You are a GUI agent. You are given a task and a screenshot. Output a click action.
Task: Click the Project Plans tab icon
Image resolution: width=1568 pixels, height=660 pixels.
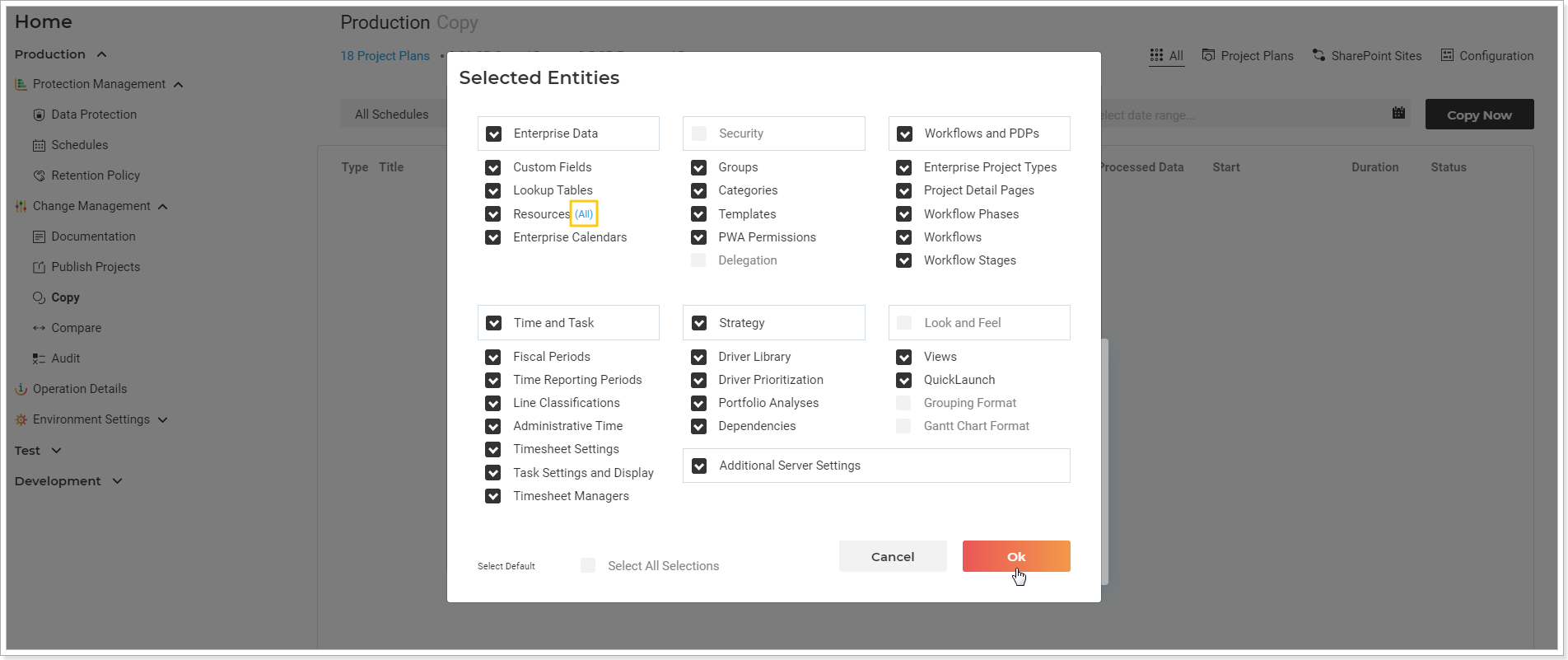pyautogui.click(x=1208, y=55)
